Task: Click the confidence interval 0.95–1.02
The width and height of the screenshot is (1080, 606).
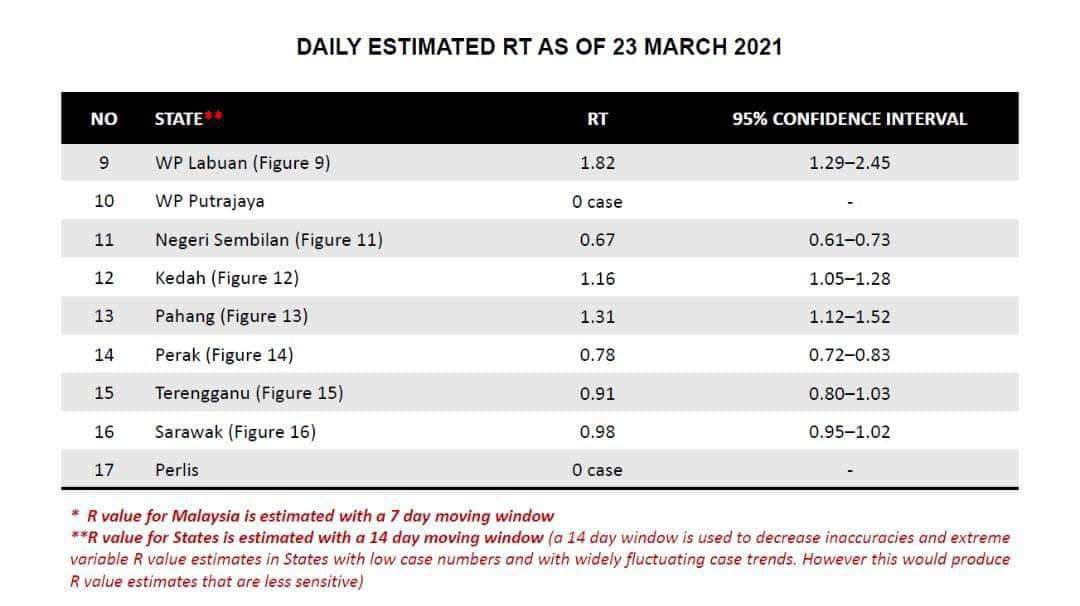Action: (849, 432)
